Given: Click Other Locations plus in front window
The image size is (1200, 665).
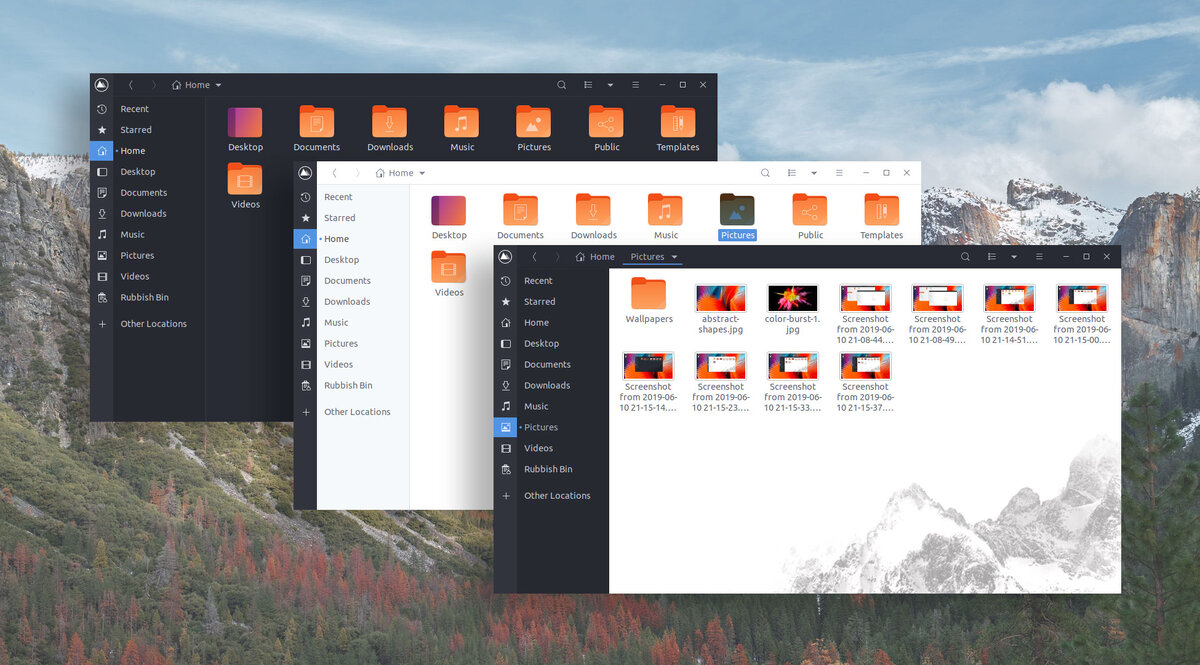Looking at the screenshot, I should (x=506, y=496).
